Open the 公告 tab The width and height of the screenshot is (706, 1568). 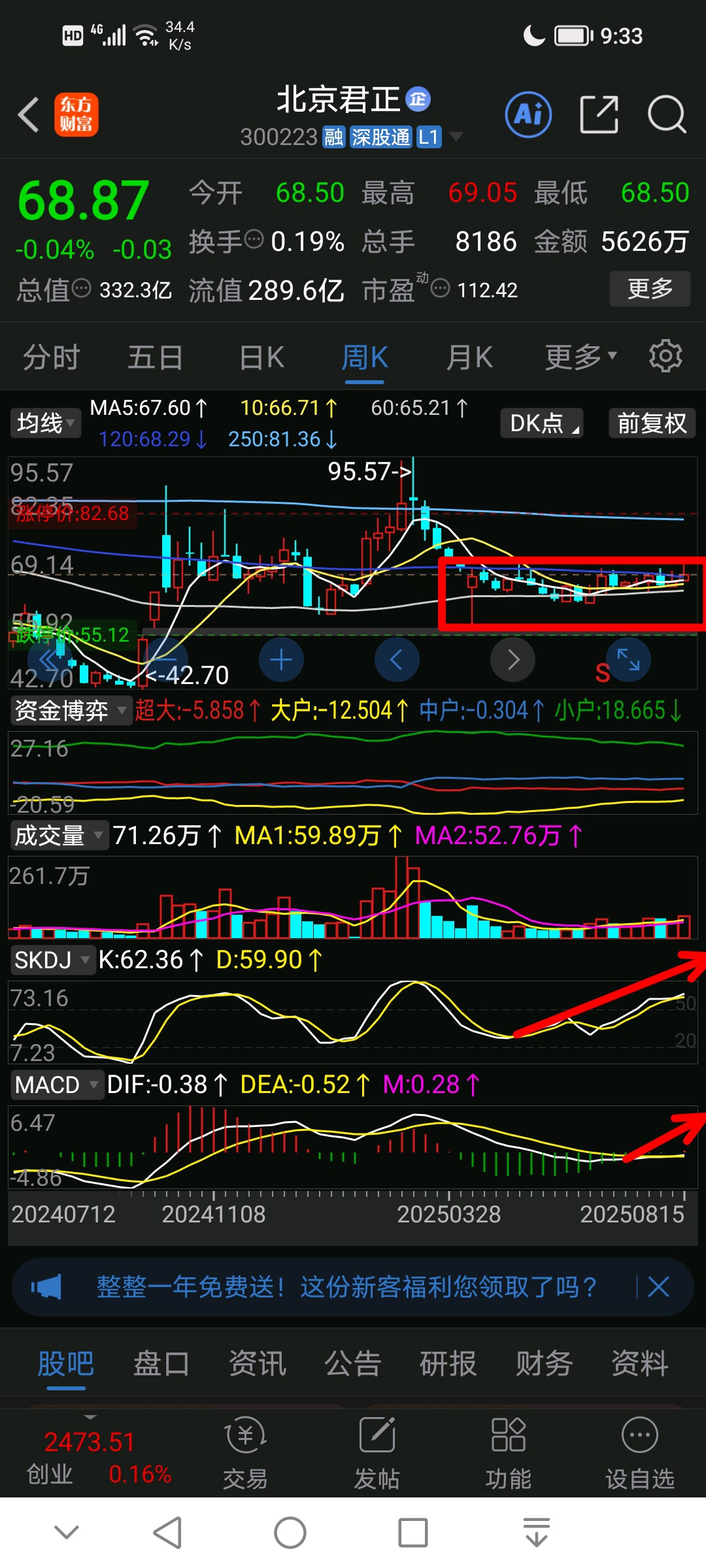352,1364
